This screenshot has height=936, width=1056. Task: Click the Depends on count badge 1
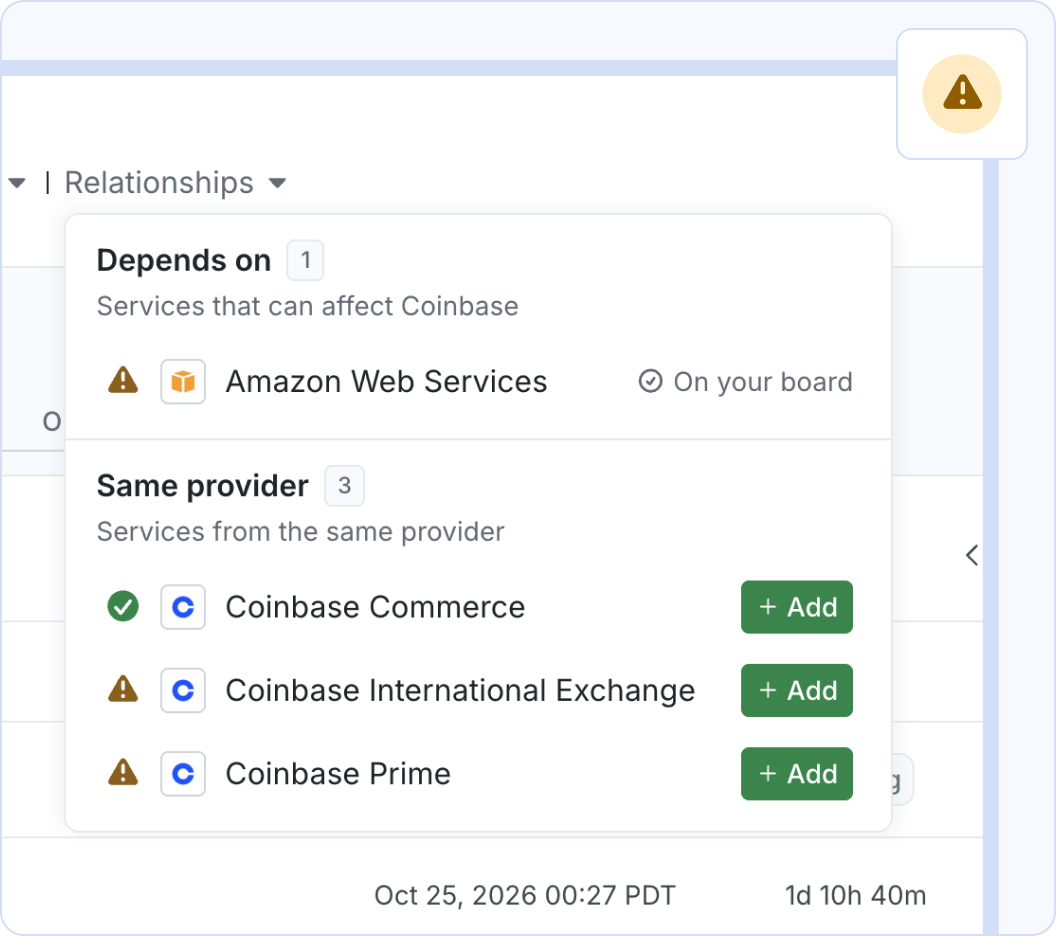(x=305, y=260)
